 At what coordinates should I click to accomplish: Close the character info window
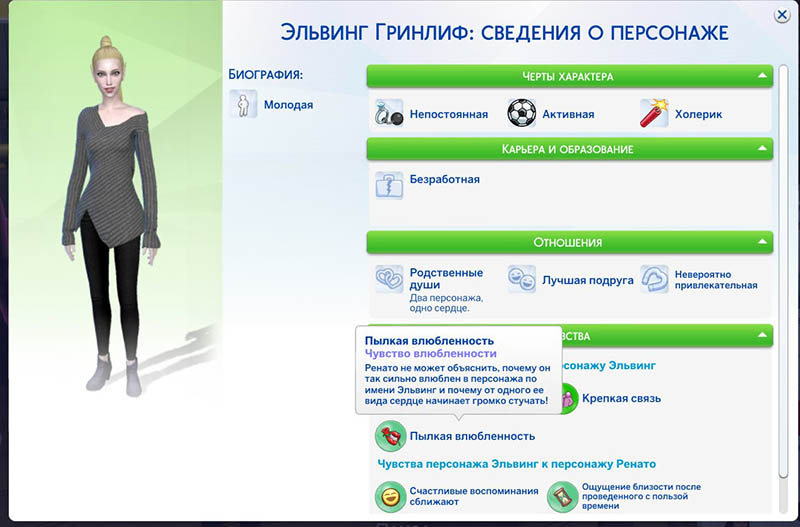click(782, 15)
